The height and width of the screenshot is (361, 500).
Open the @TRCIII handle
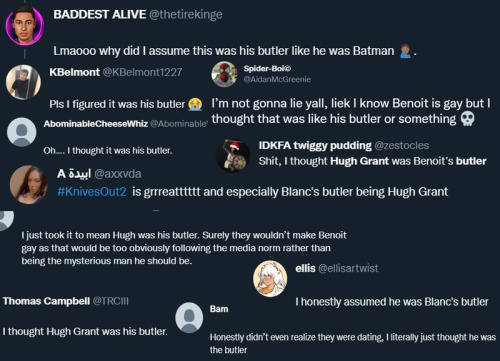tap(111, 301)
